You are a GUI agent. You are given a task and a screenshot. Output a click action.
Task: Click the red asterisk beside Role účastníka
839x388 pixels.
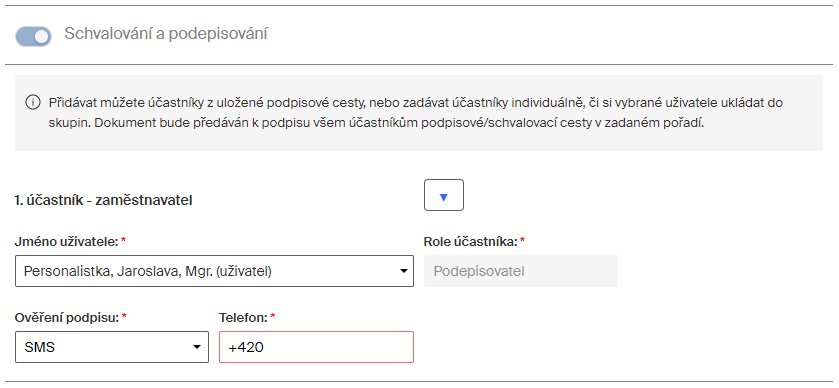[523, 240]
